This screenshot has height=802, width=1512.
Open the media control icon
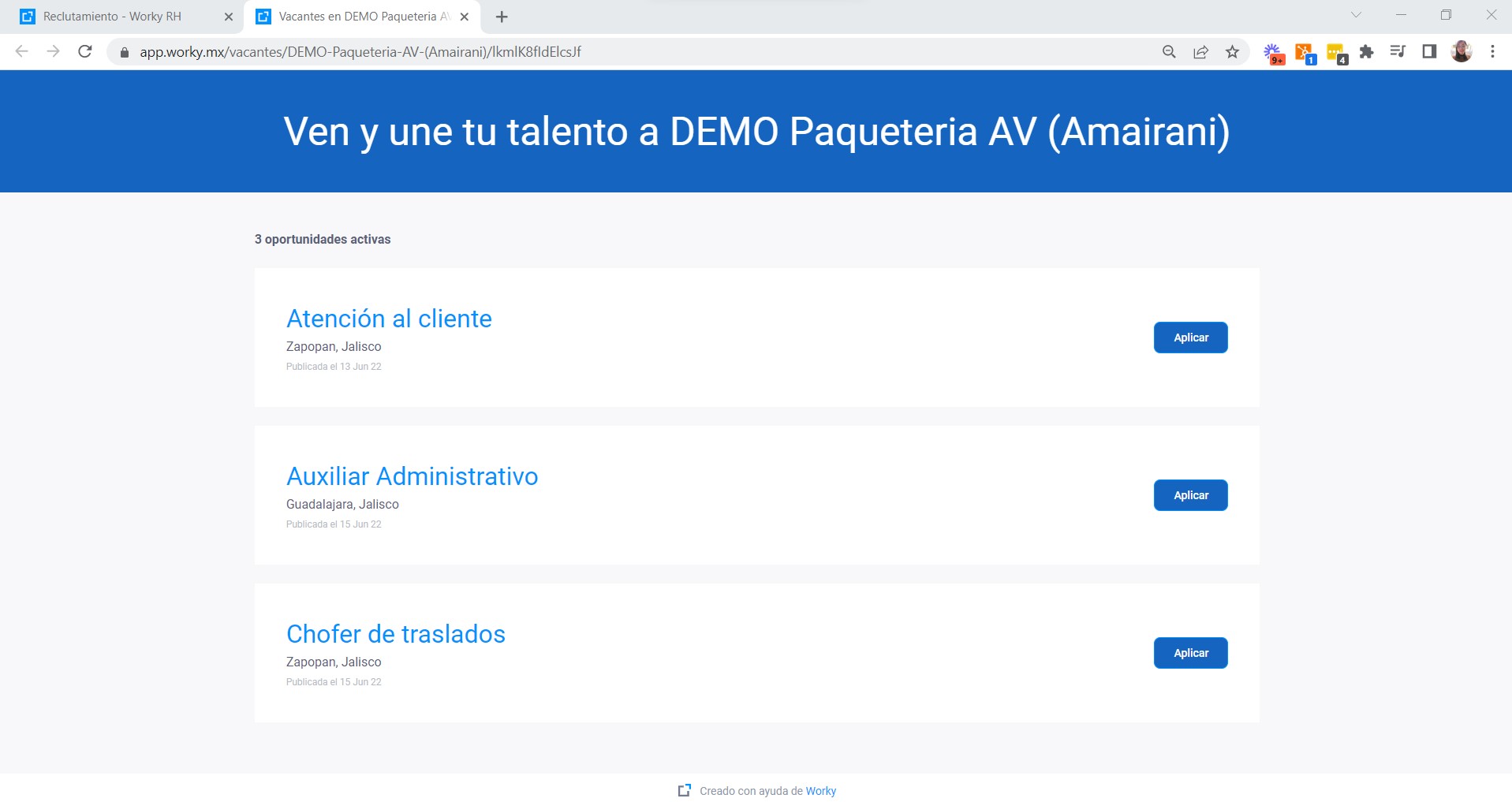(1398, 52)
